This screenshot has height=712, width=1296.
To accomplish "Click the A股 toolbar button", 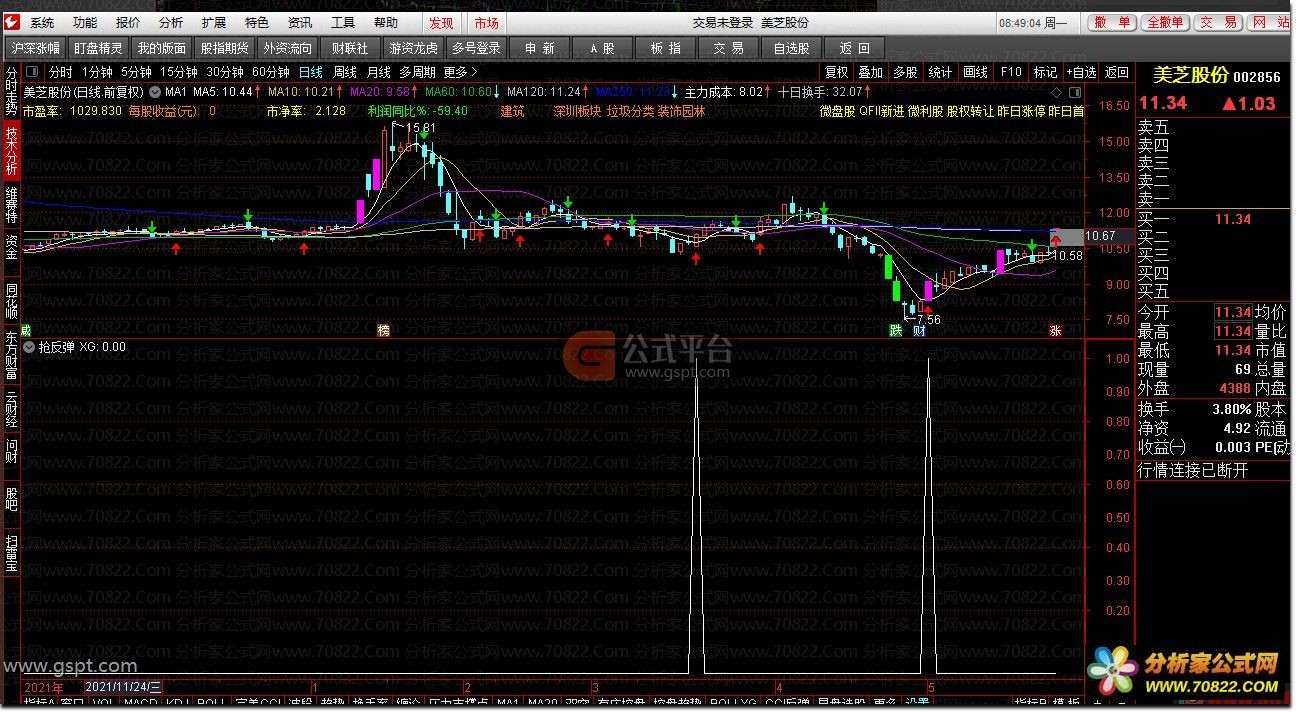I will pyautogui.click(x=602, y=47).
